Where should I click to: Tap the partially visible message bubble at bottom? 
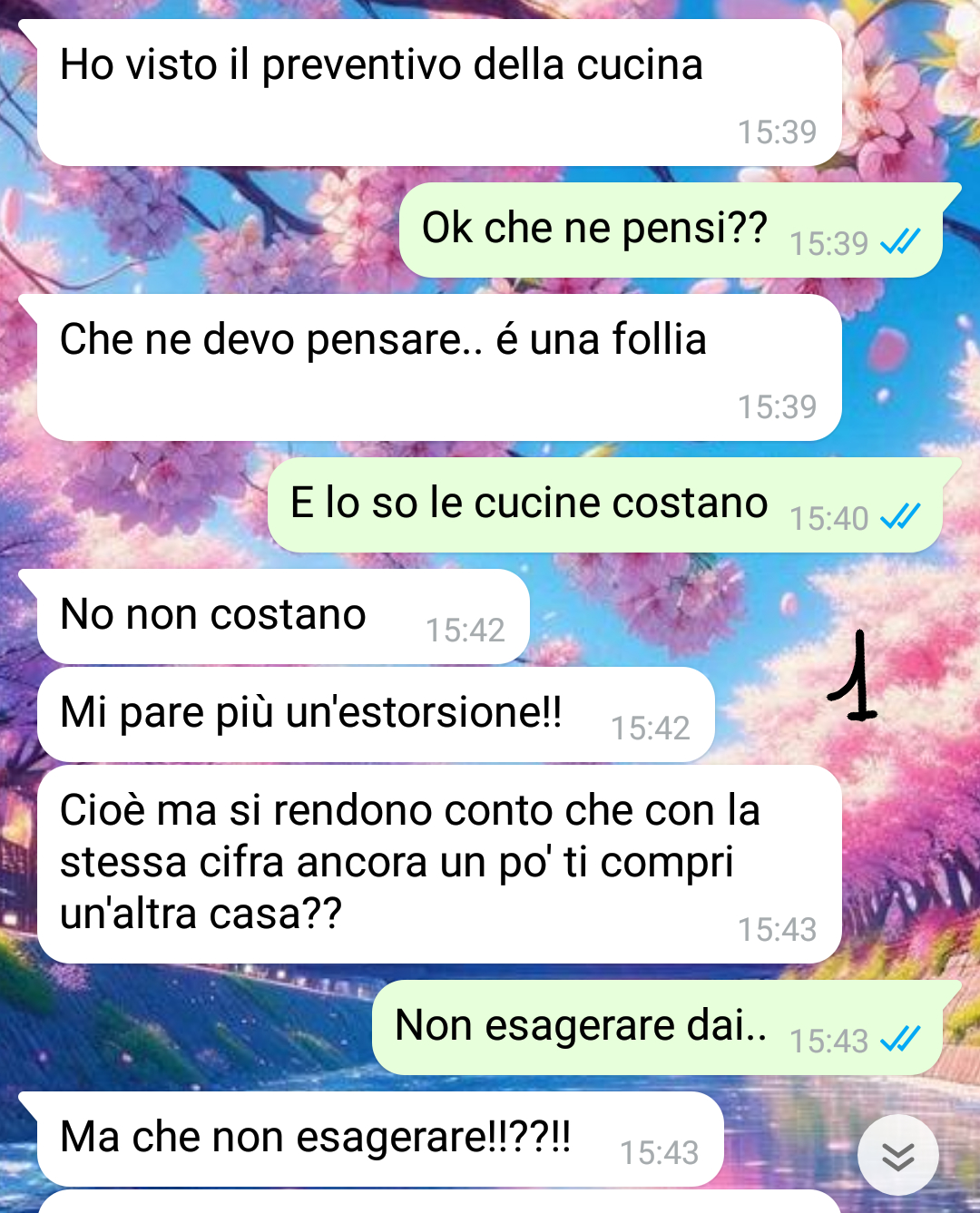(x=439, y=1202)
